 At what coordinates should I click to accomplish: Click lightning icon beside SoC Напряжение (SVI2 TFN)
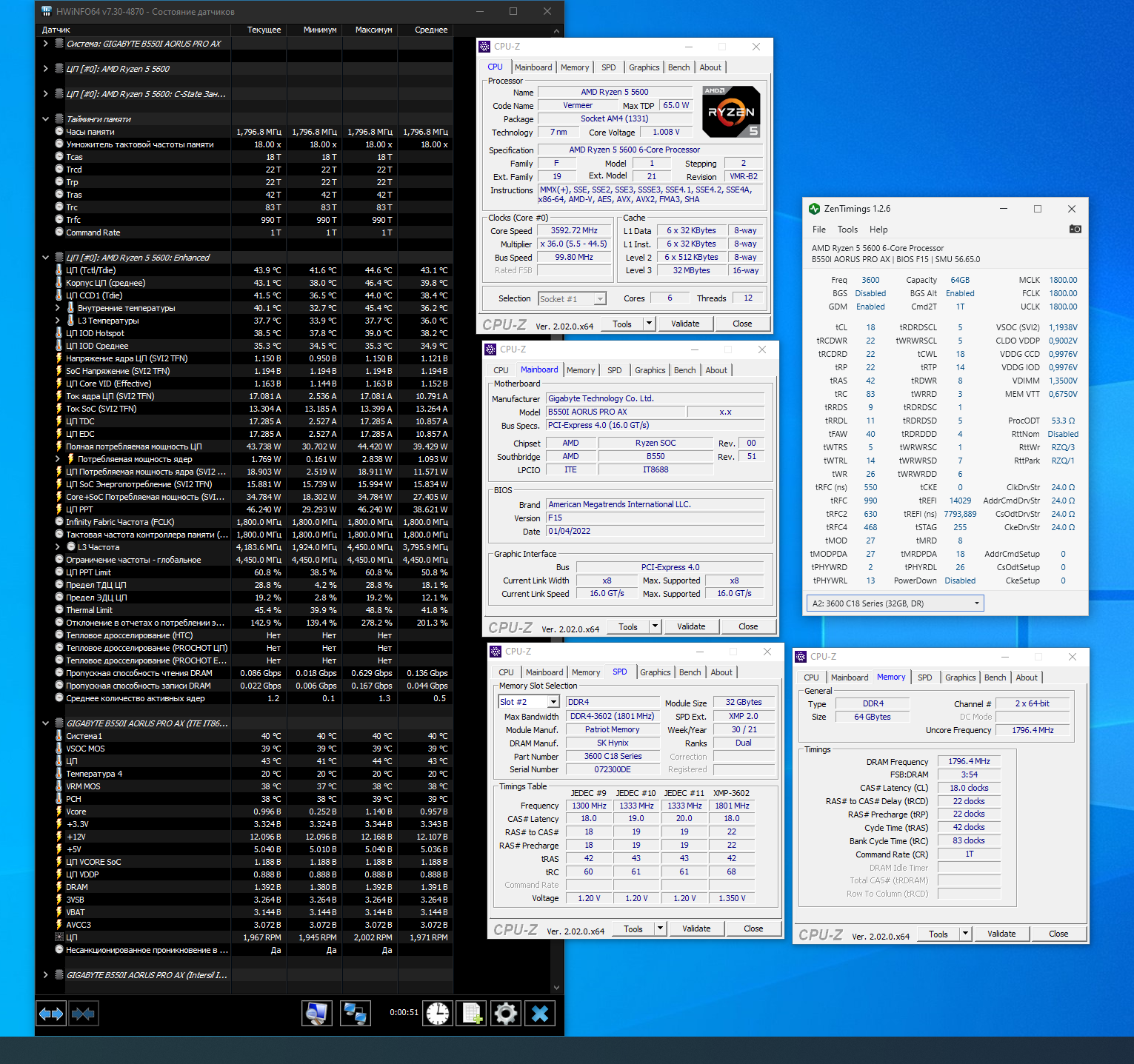point(59,371)
